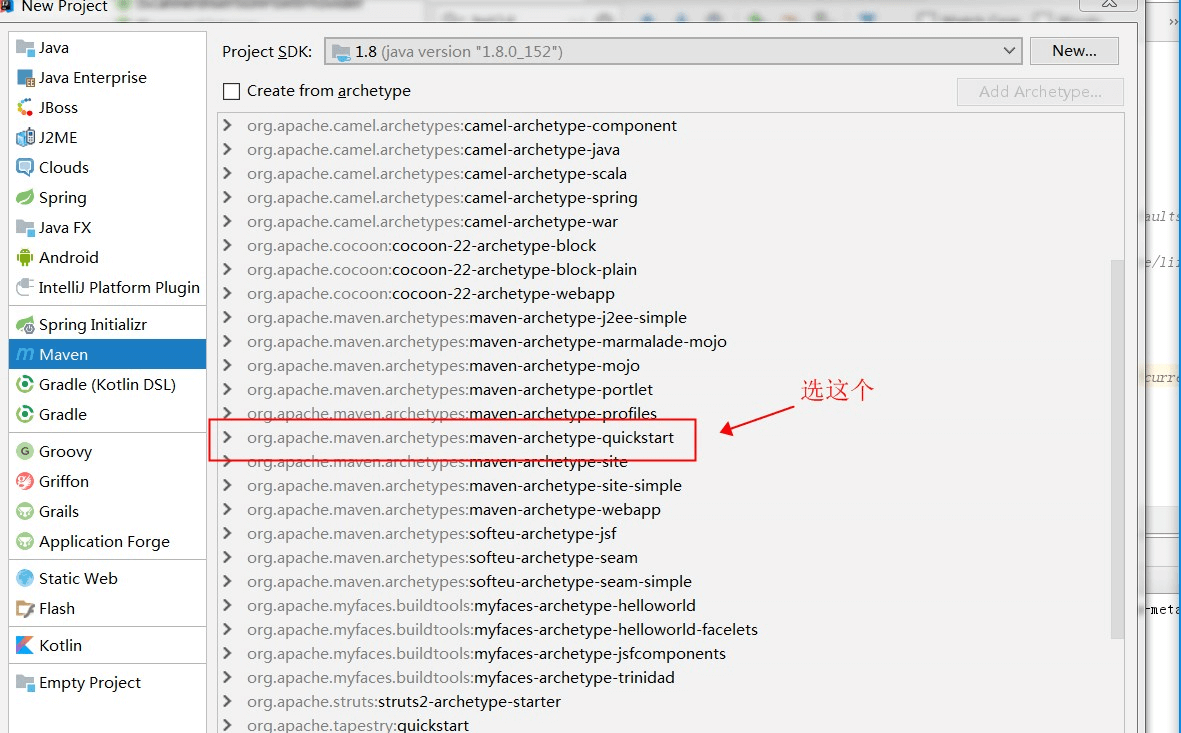Click the Java FX icon
The image size is (1181, 733).
(25, 228)
